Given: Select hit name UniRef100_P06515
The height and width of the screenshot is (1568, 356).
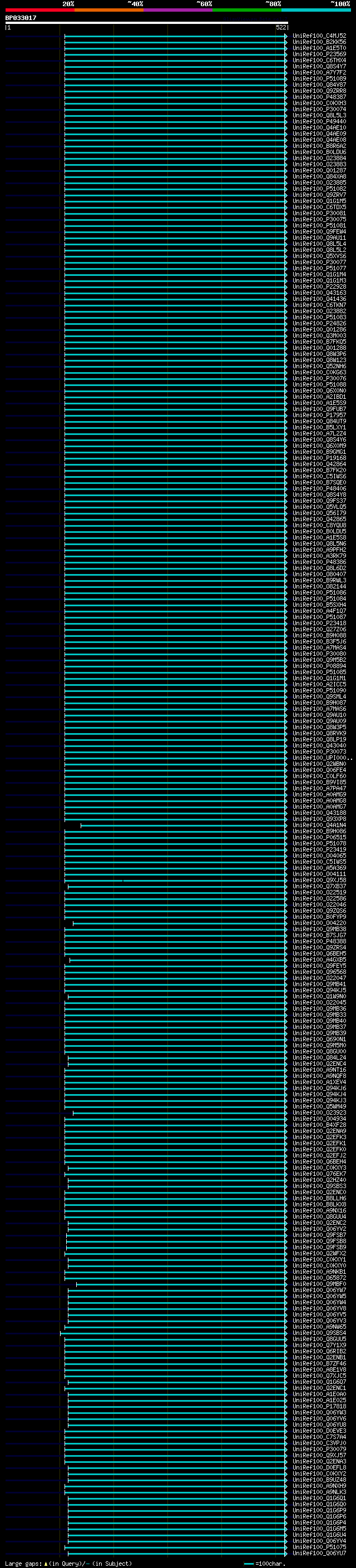Looking at the screenshot, I should pos(319,837).
